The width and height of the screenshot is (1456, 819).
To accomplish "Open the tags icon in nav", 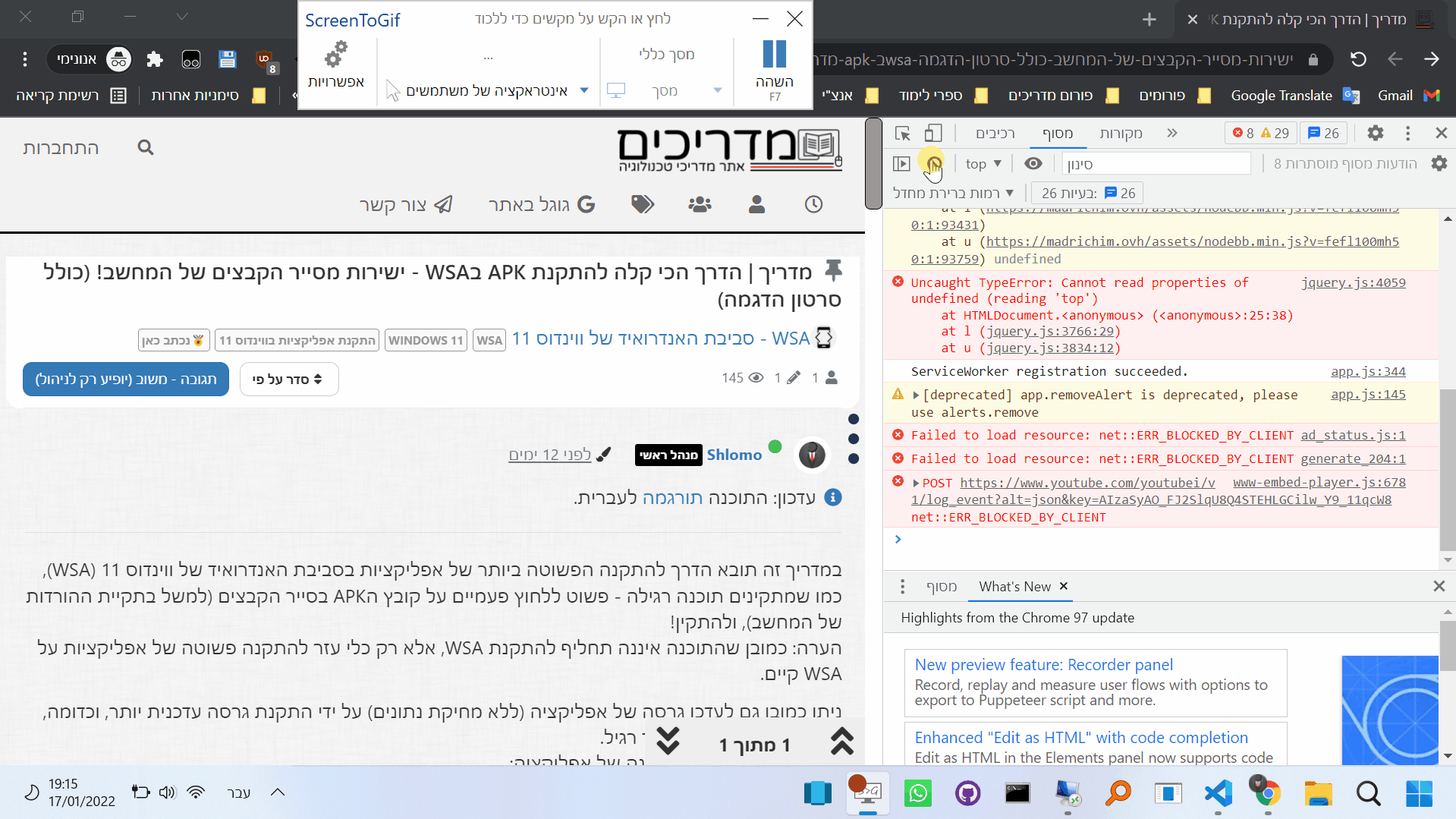I will point(642,203).
